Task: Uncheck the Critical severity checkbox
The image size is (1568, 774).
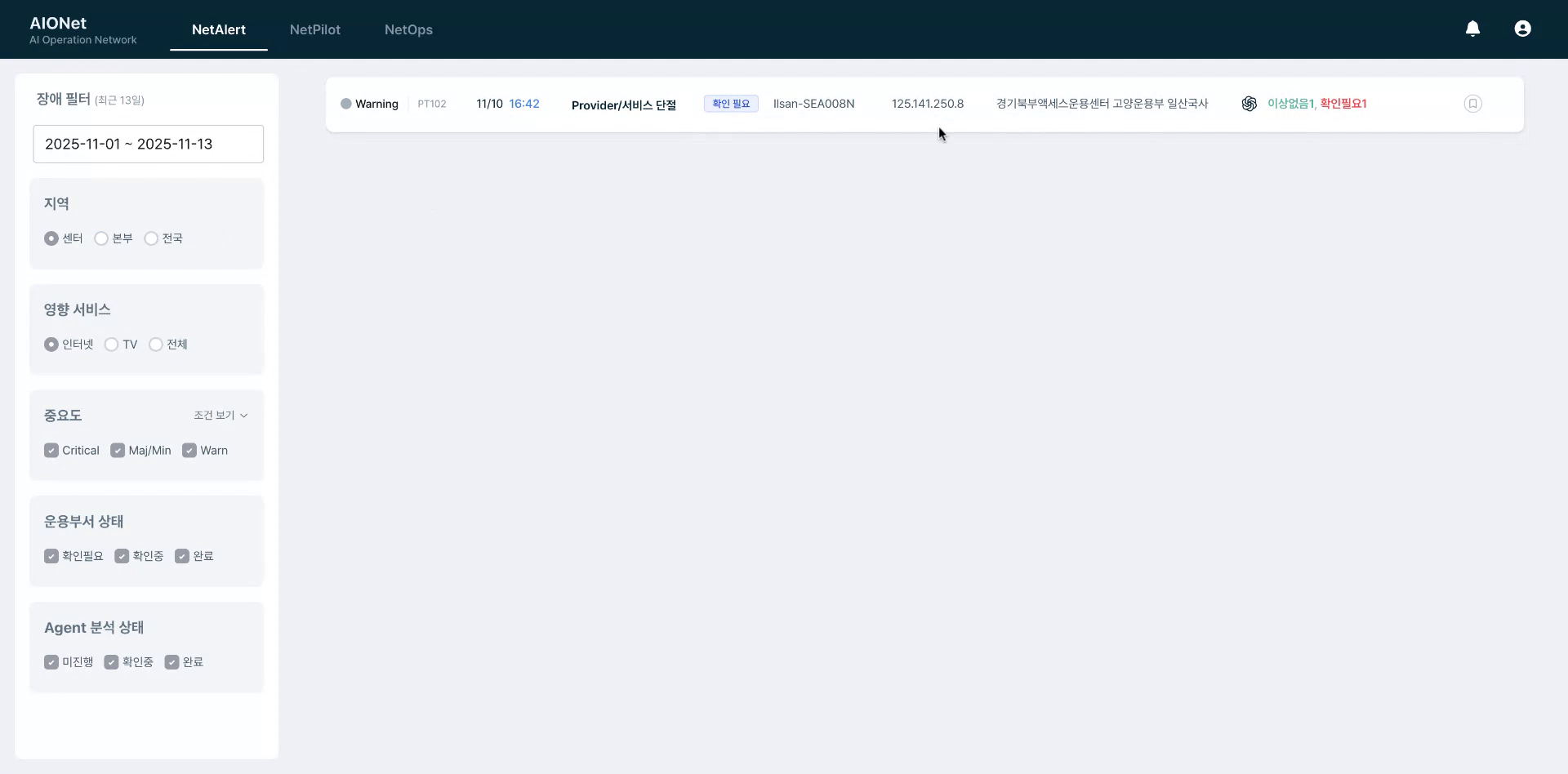Action: [51, 450]
